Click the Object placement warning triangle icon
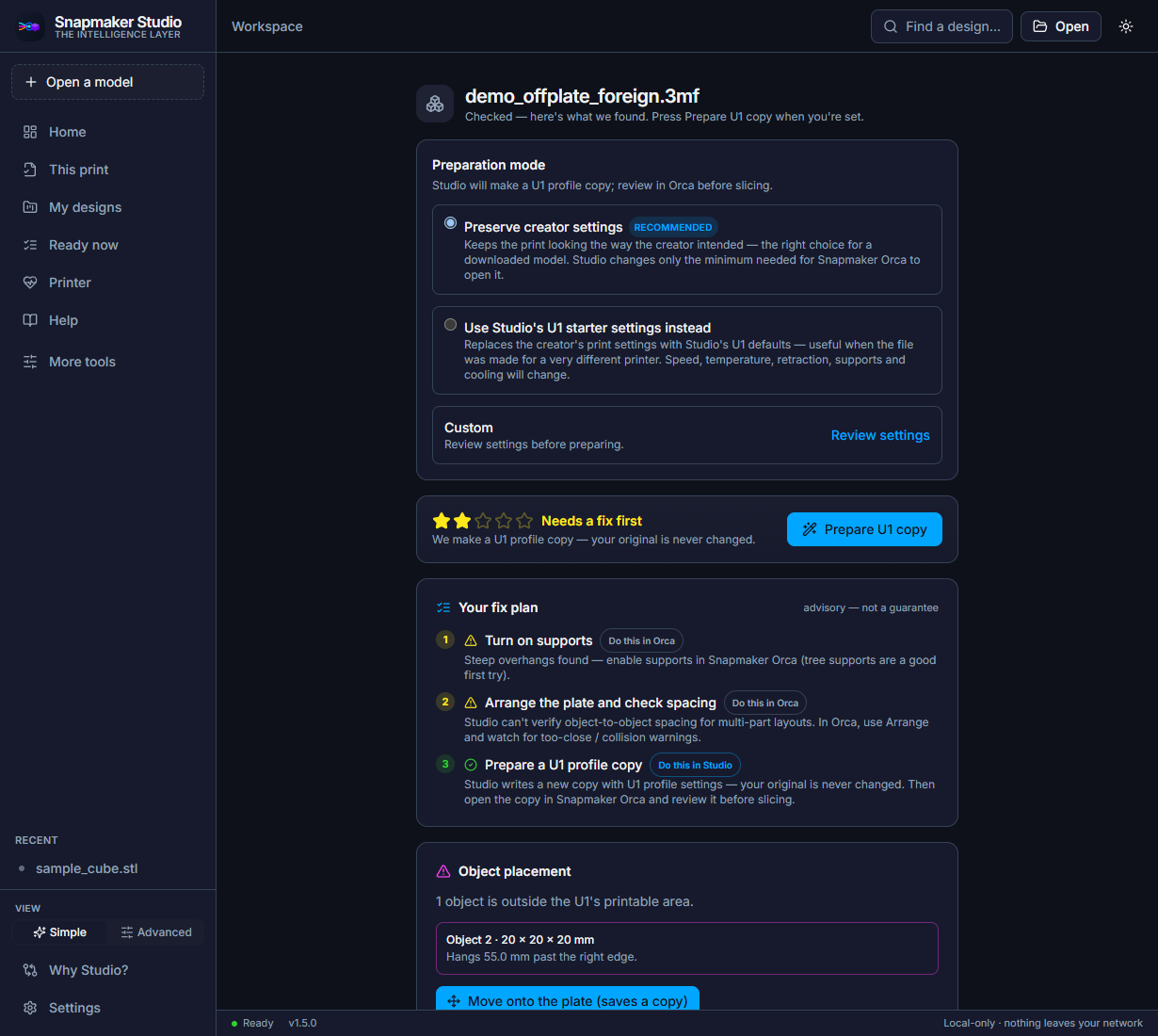Image resolution: width=1158 pixels, height=1036 pixels. click(443, 871)
